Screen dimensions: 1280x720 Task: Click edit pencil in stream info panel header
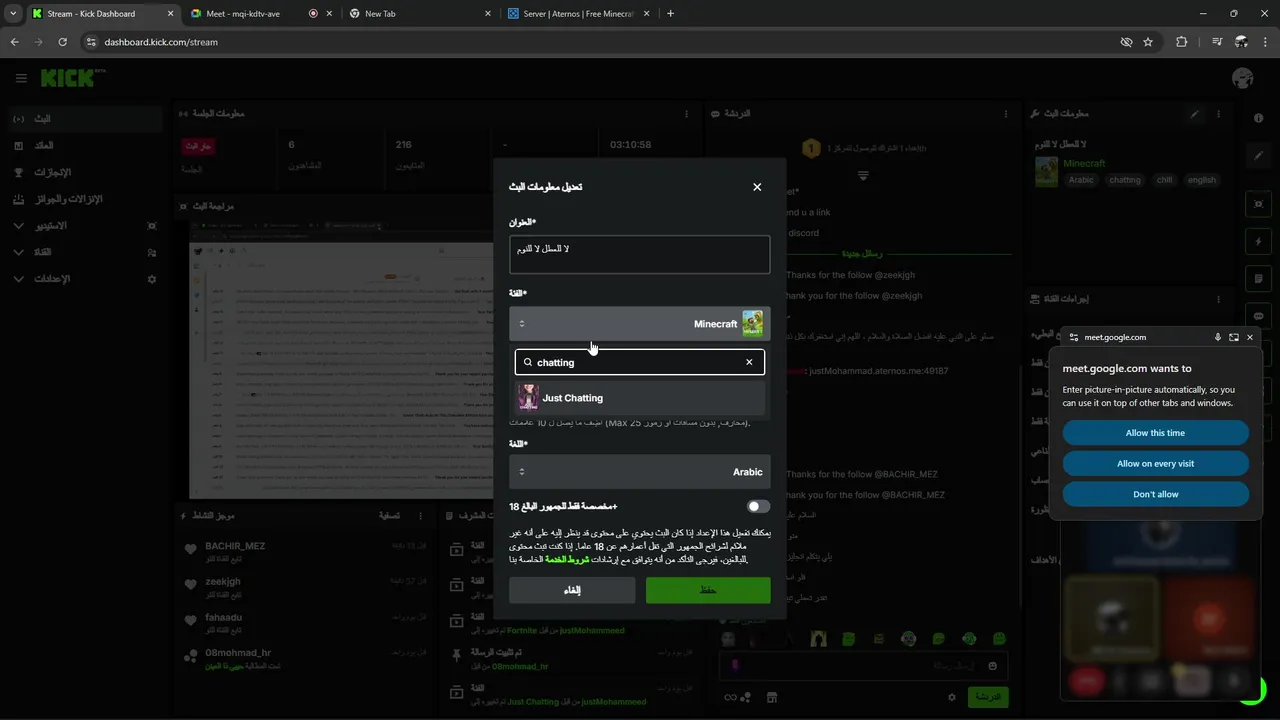(1194, 114)
